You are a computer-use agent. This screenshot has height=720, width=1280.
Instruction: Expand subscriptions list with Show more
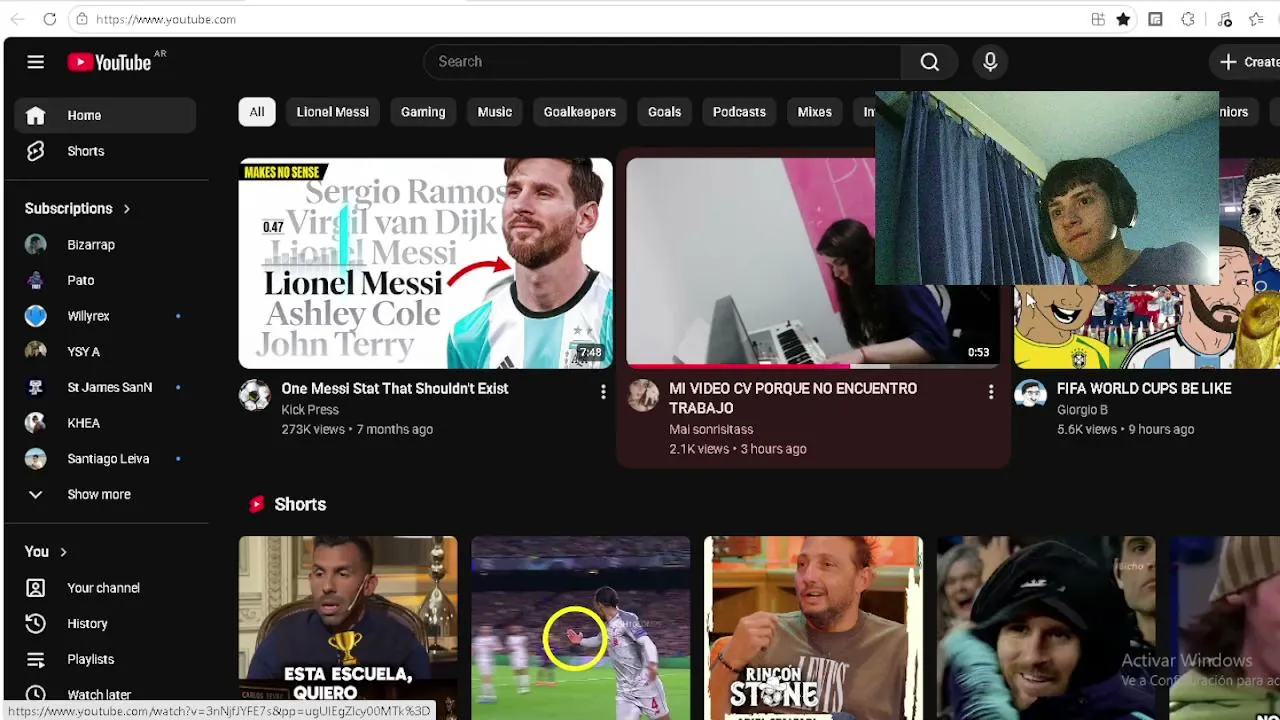(105, 495)
